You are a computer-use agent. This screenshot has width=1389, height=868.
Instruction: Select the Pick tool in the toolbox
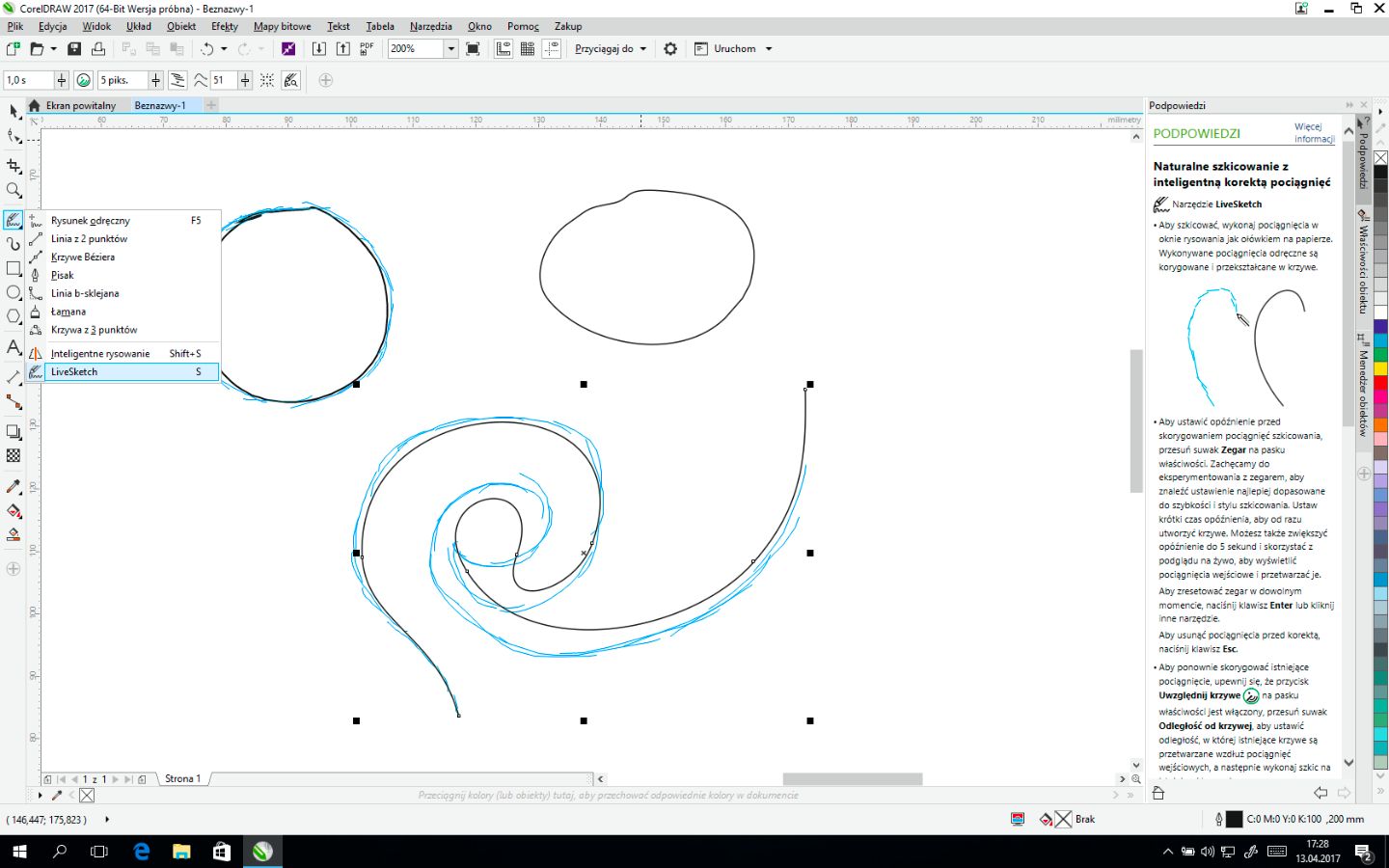(x=14, y=112)
